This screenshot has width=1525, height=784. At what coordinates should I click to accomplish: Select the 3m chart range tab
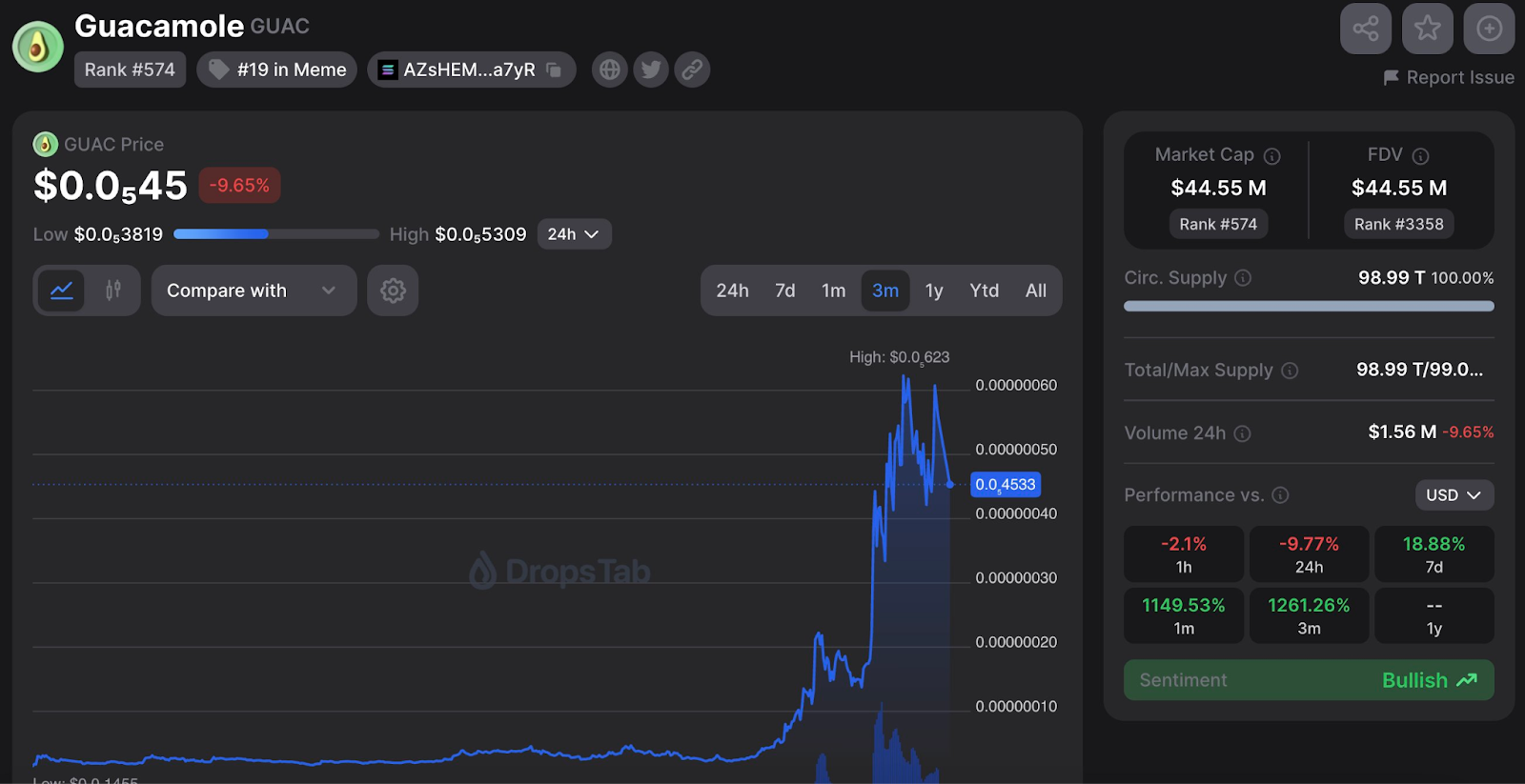885,291
